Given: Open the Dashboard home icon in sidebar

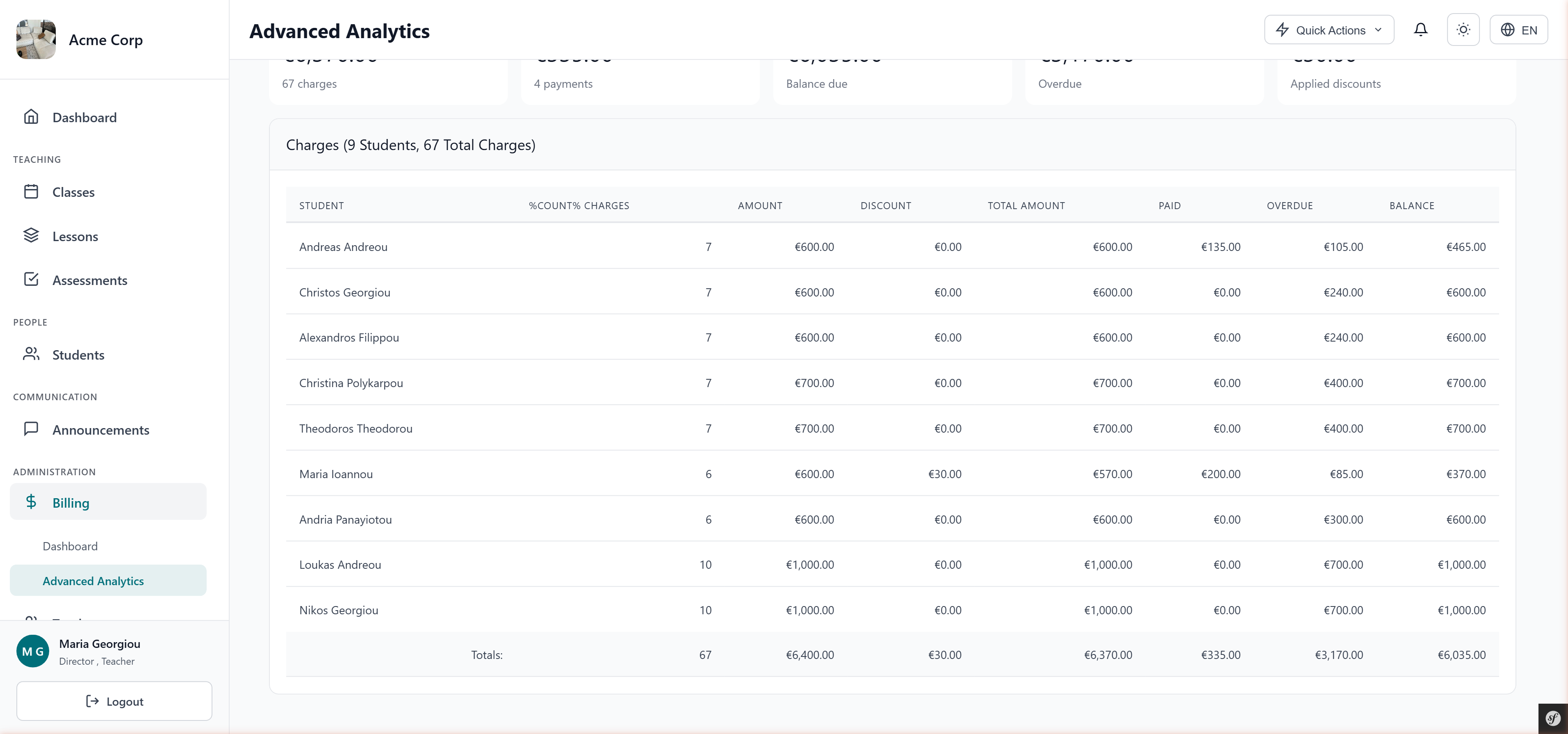Looking at the screenshot, I should point(31,117).
